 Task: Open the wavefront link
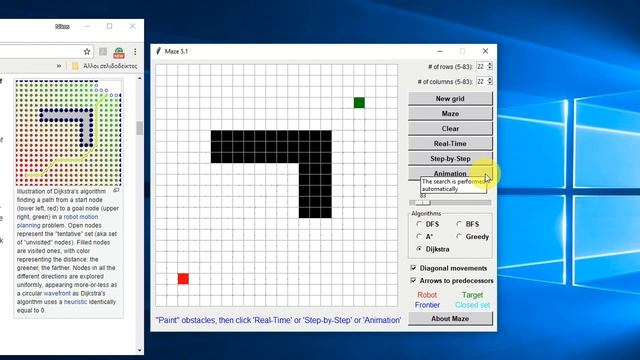coord(57,293)
